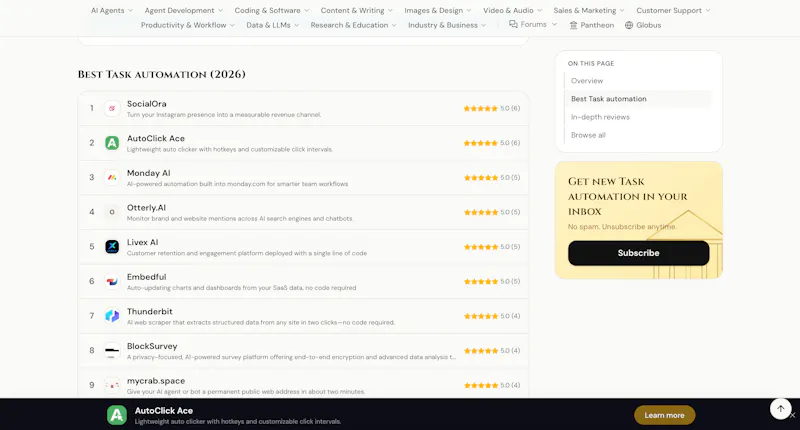Click Otterly.AI 5.0 (5) rating
Viewport: 800px width, 430px height.
click(x=492, y=212)
